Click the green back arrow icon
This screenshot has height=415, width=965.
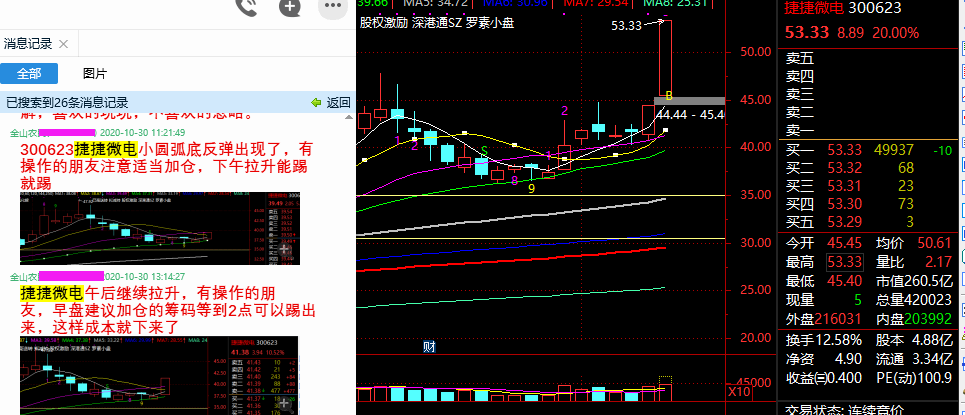(316, 103)
